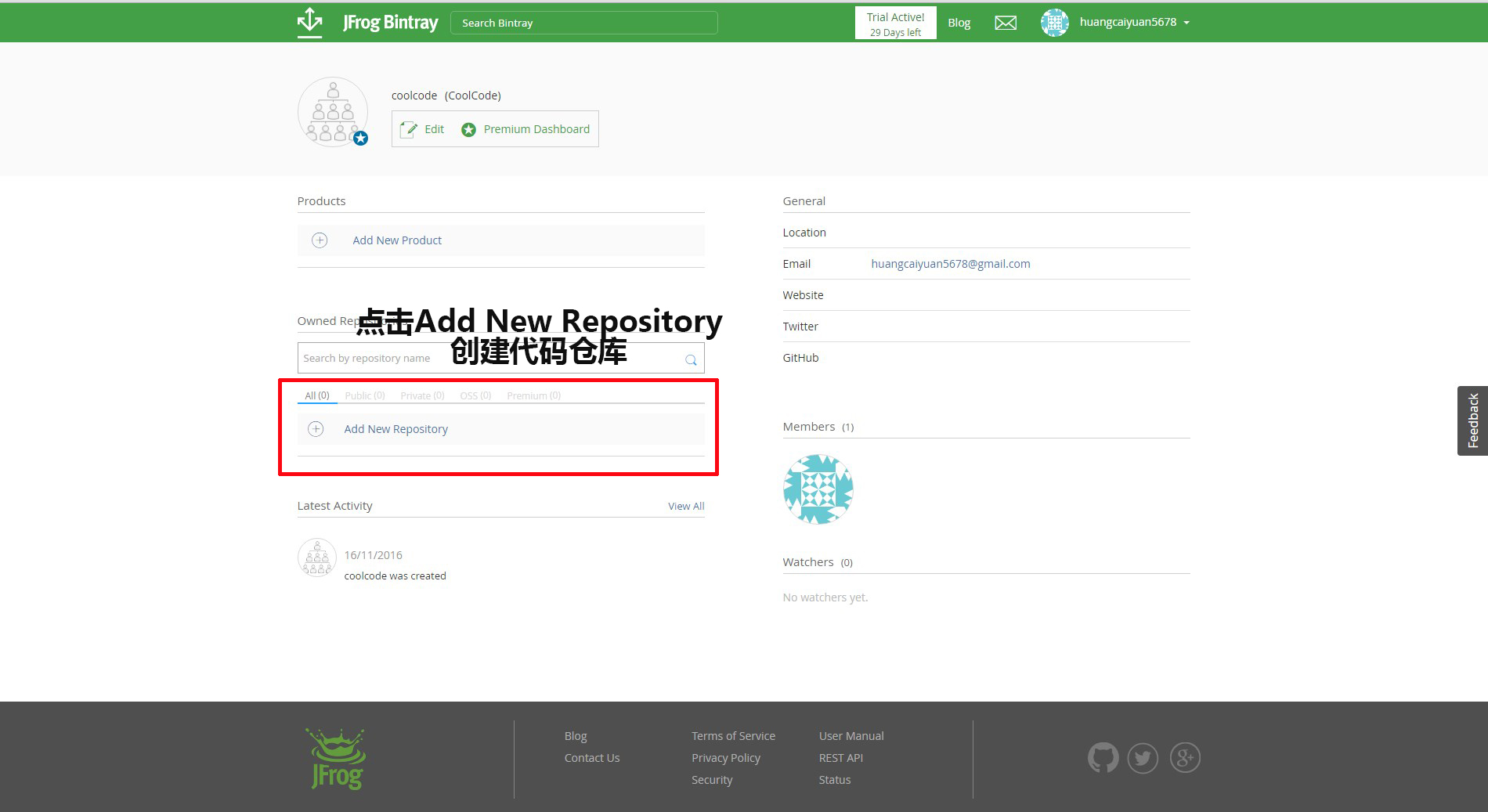This screenshot has height=812, width=1488.
Task: Open the REST API link
Action: click(x=841, y=758)
